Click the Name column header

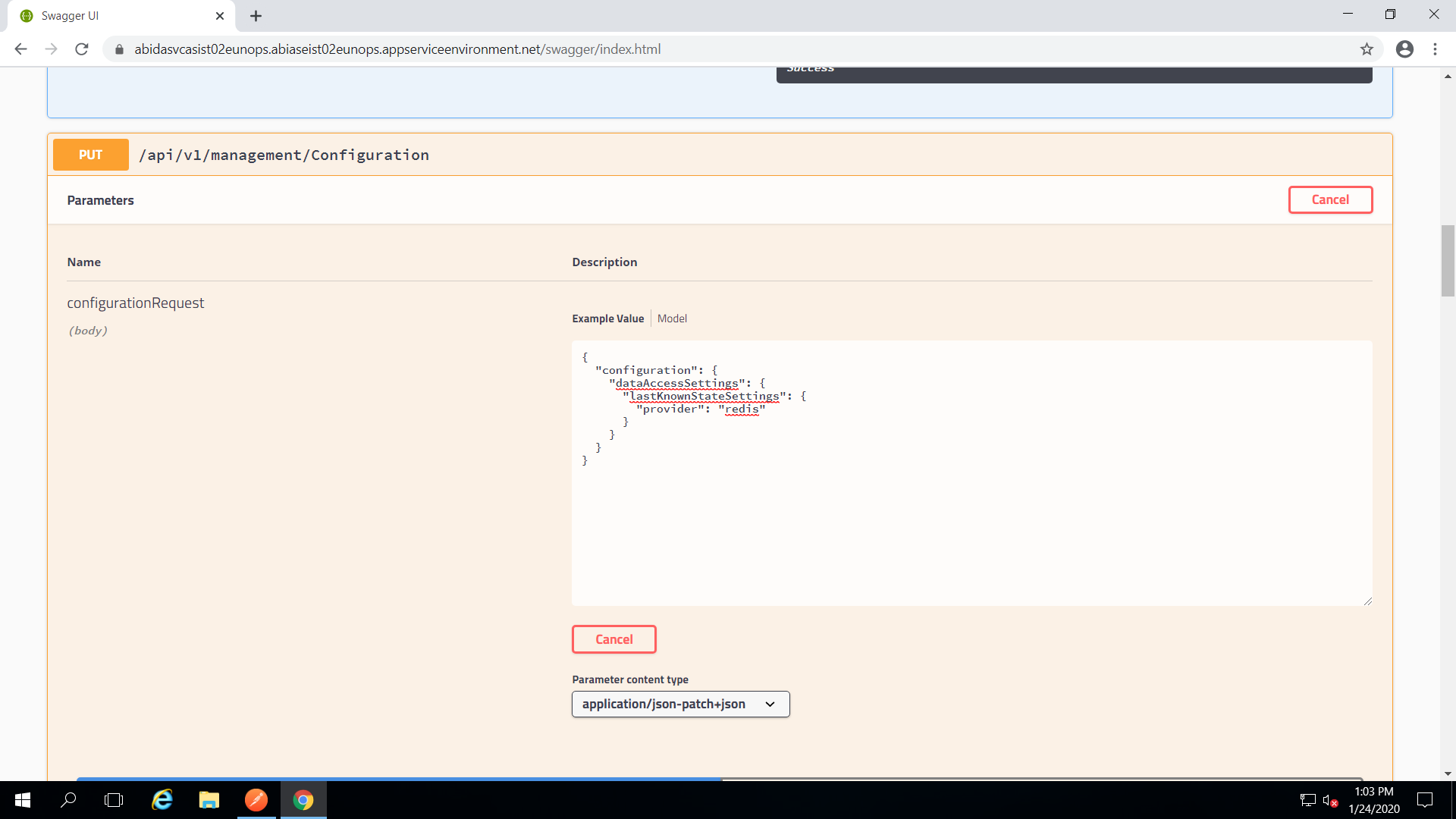(84, 262)
